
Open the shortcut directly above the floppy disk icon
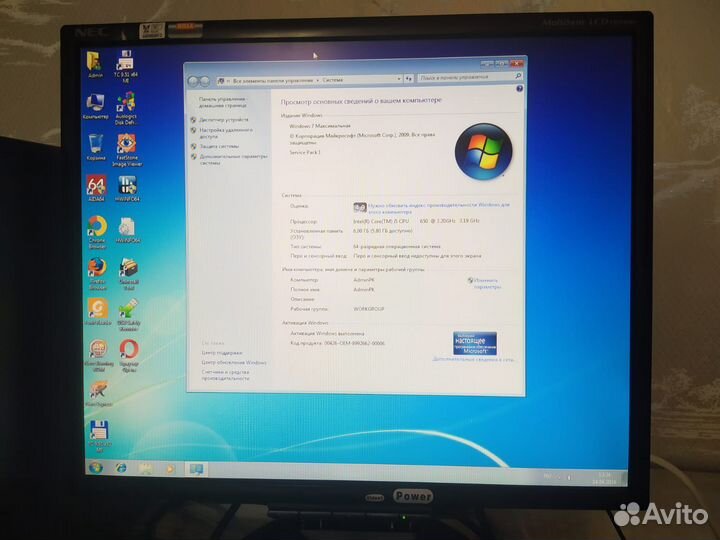(98, 394)
